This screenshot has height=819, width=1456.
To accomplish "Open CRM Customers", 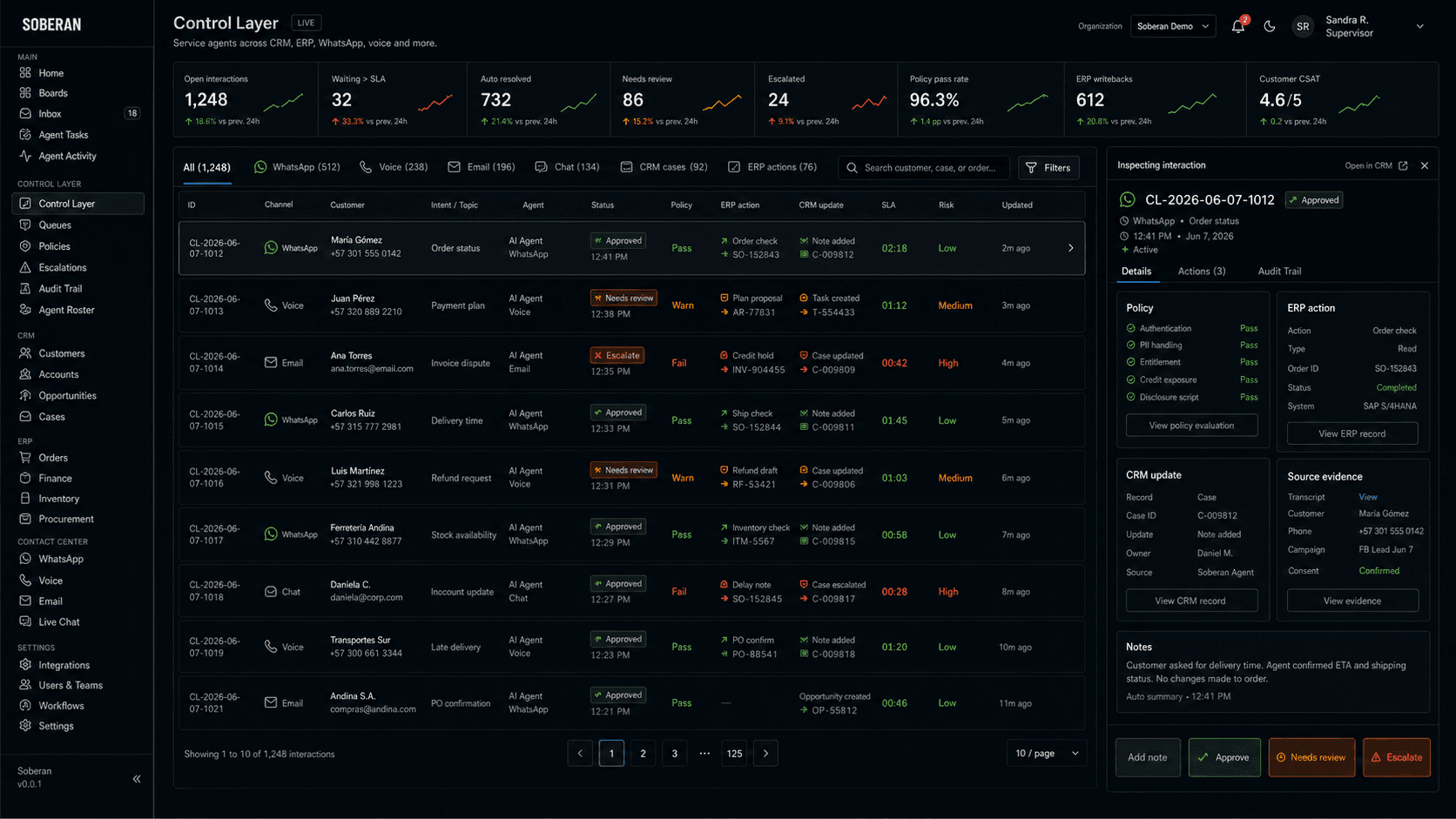I will 61,353.
